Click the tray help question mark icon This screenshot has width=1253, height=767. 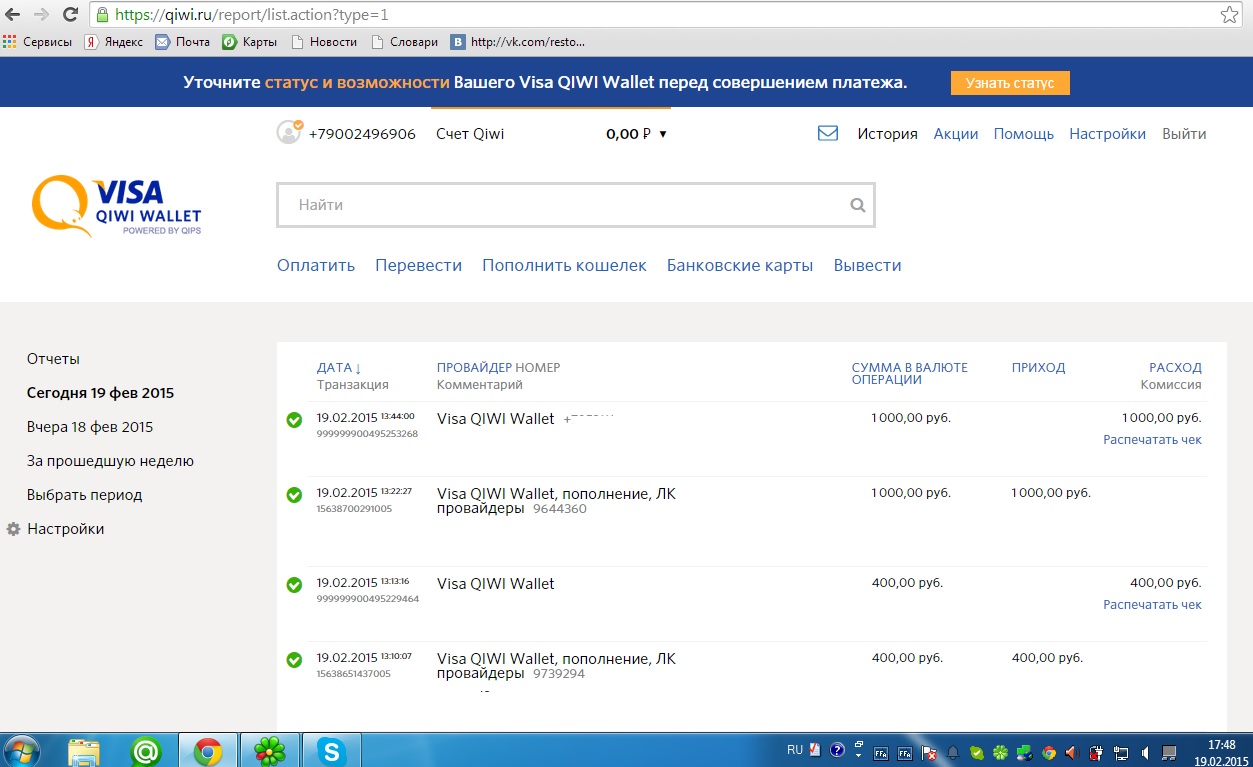tap(837, 750)
